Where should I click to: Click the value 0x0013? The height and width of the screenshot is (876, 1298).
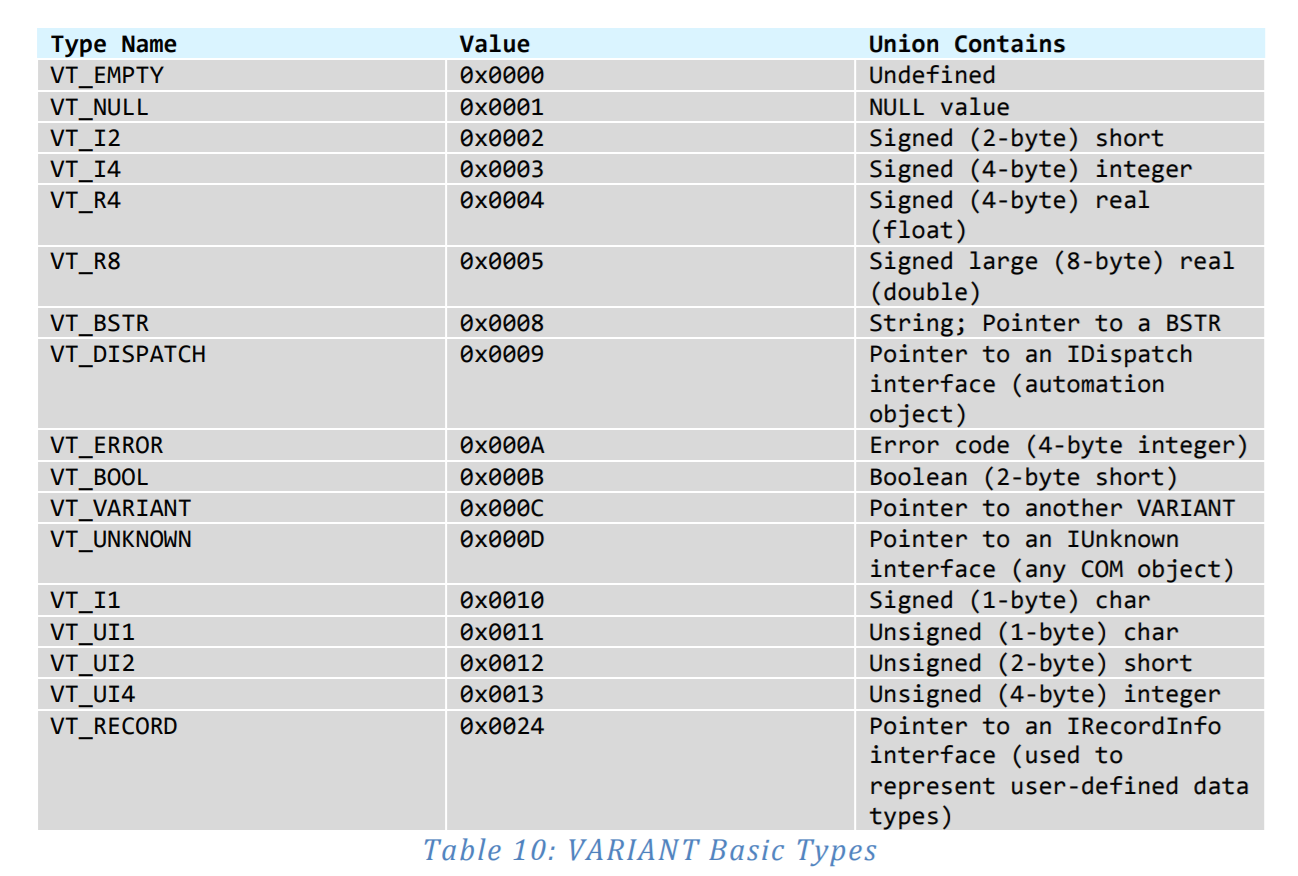click(502, 694)
